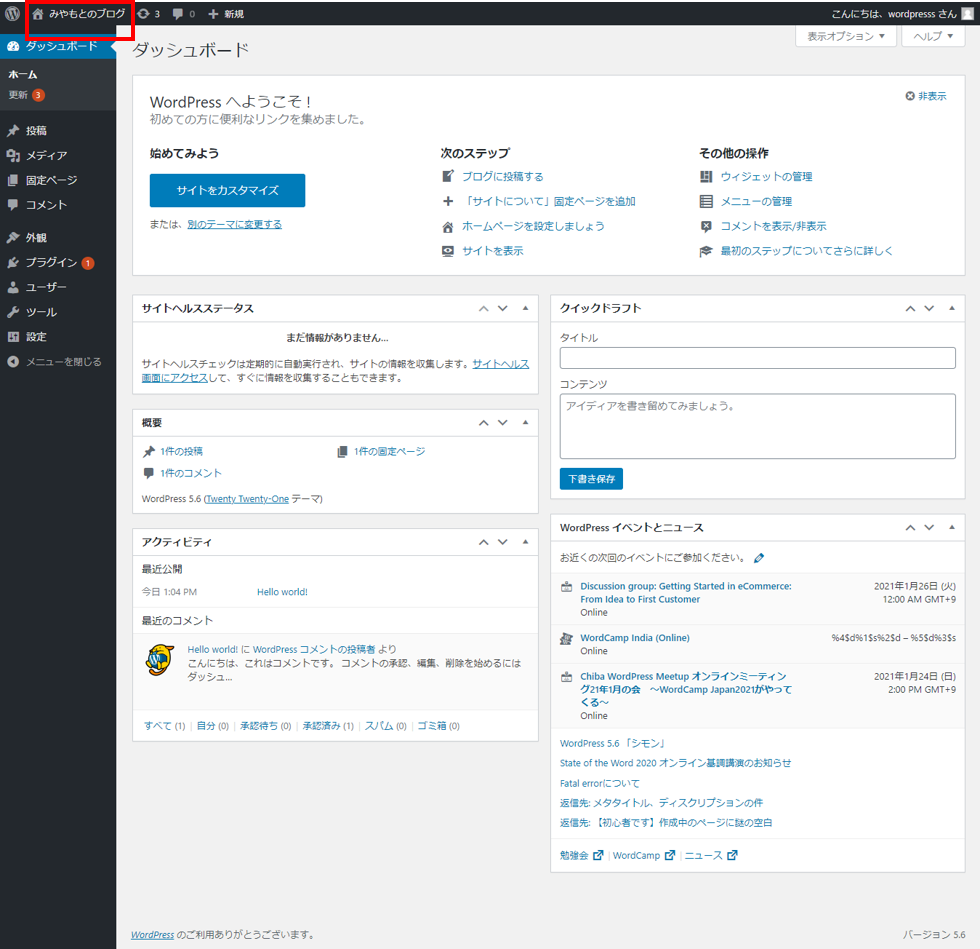Screen dimensions: 980x949
Task: Move 概要 panel up arrow
Action: pyautogui.click(x=484, y=423)
